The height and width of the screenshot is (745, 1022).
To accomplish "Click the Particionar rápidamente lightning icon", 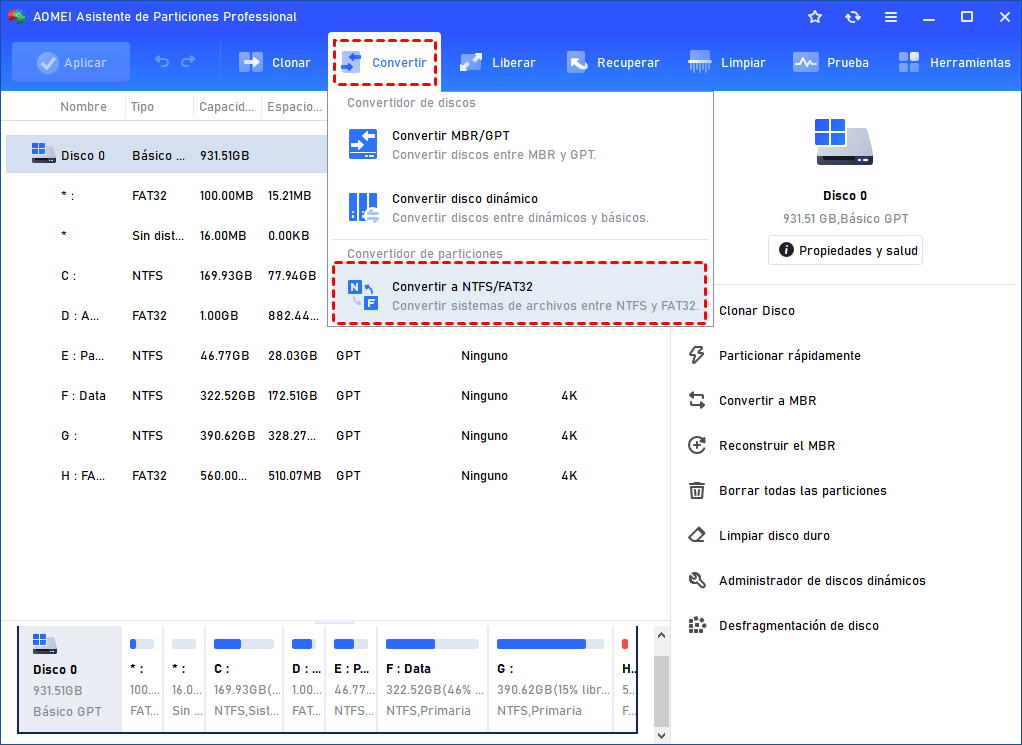I will click(x=697, y=355).
